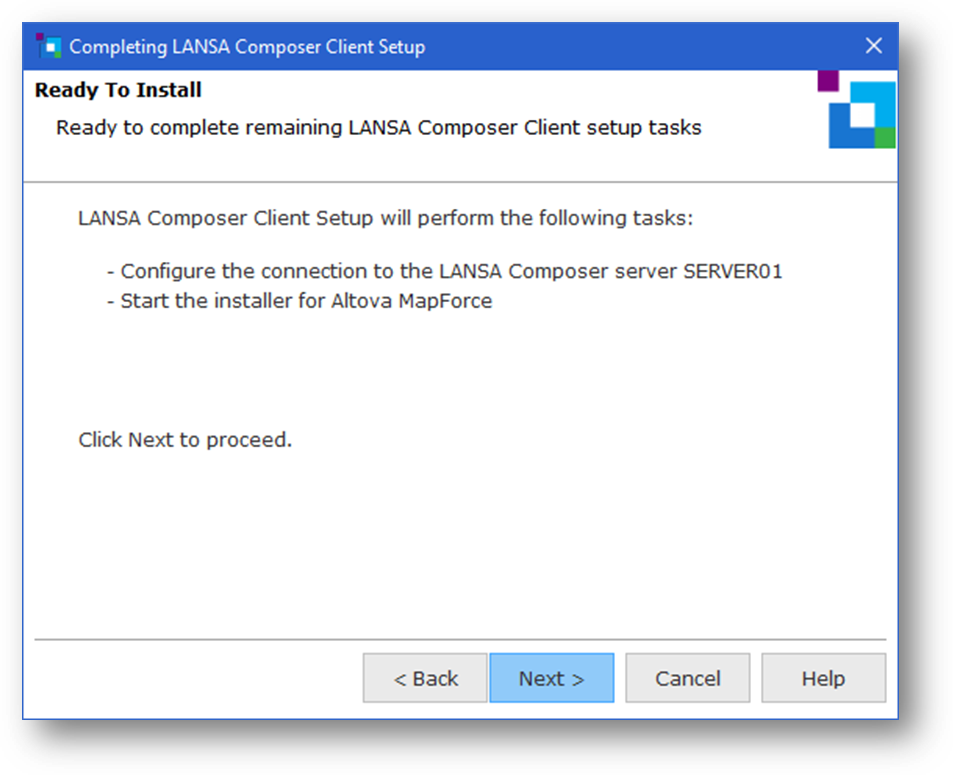953x775 pixels.
Task: Click the "Start the installer" task line
Action: 220,301
